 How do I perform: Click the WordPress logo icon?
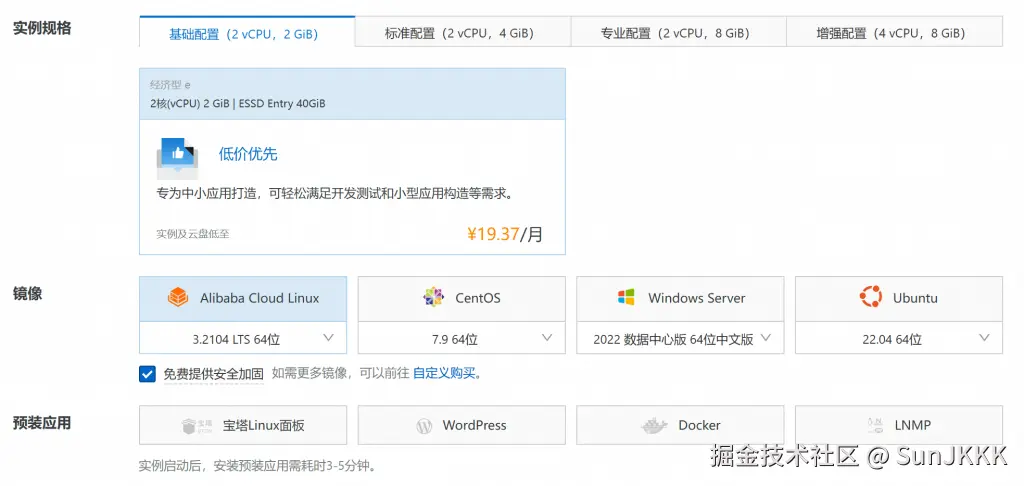424,426
